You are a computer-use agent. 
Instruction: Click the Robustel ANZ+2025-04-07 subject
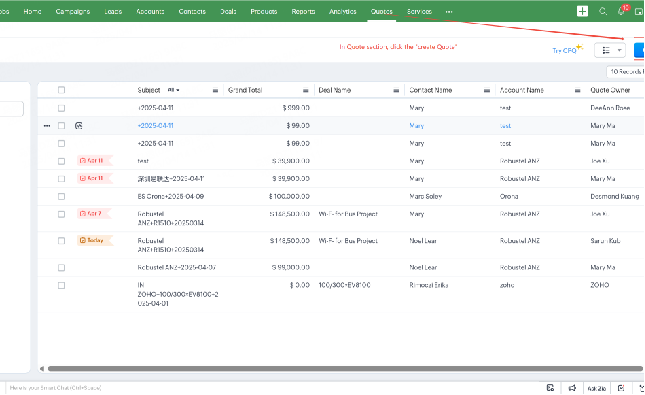176,267
